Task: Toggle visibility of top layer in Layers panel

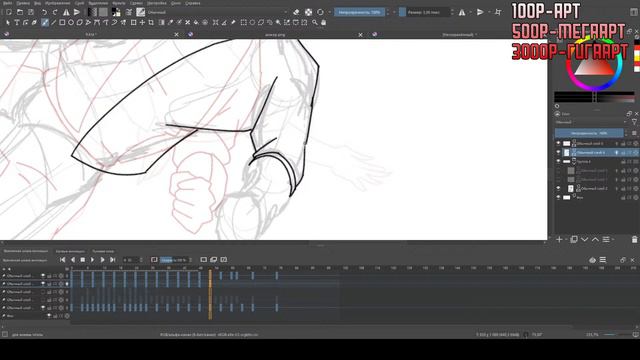Action: pos(558,143)
